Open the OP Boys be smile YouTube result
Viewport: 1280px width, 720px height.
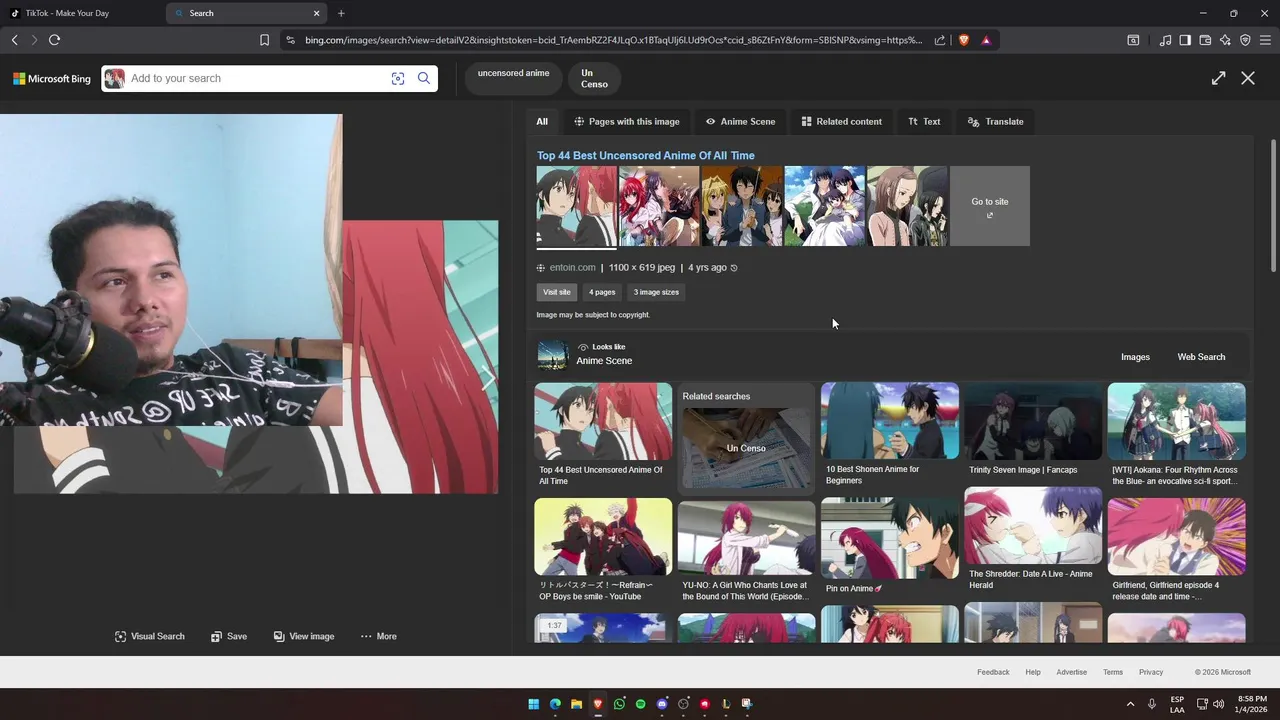coord(603,537)
